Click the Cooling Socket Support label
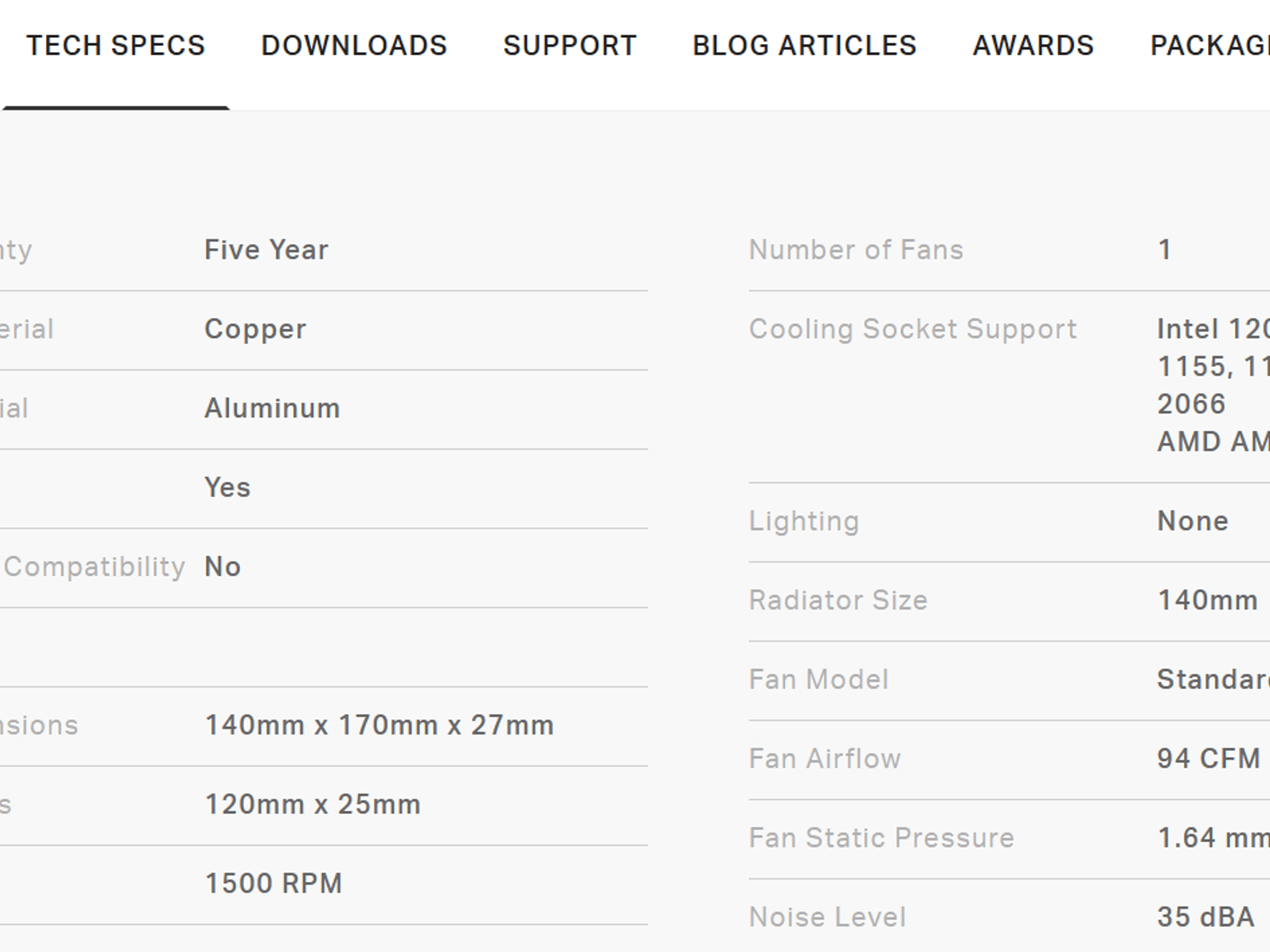 coord(912,329)
